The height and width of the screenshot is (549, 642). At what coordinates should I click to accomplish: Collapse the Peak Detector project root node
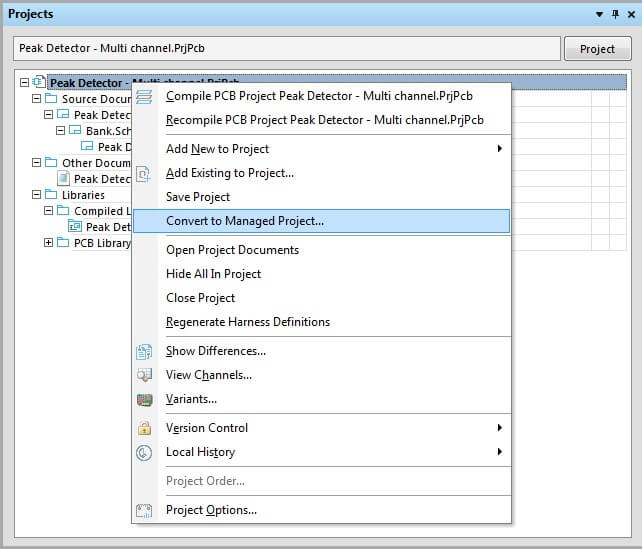click(25, 83)
